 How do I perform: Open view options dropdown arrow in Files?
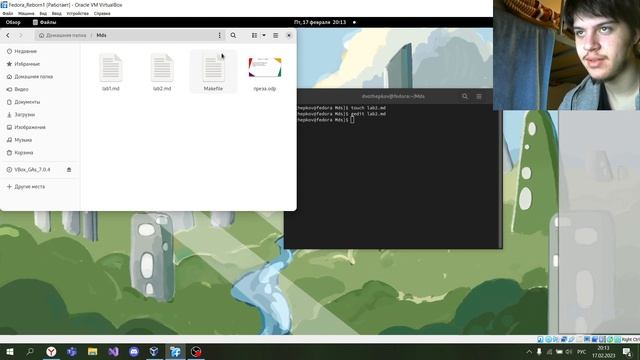pos(264,36)
